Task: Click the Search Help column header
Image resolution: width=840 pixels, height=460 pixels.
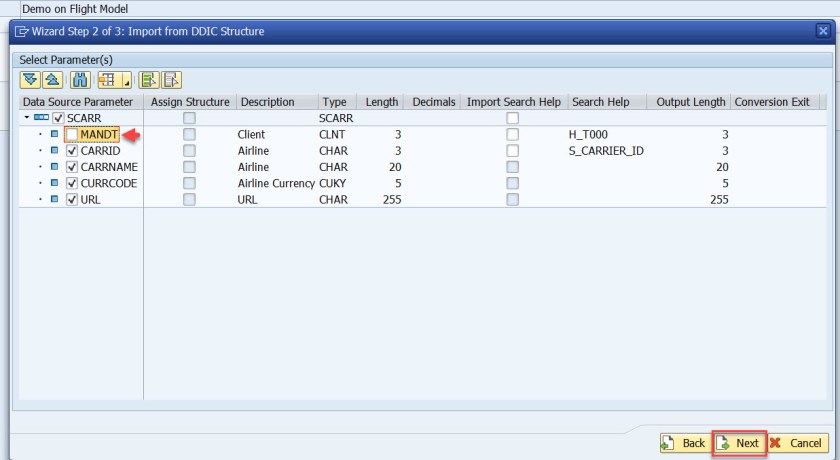Action: pos(607,102)
